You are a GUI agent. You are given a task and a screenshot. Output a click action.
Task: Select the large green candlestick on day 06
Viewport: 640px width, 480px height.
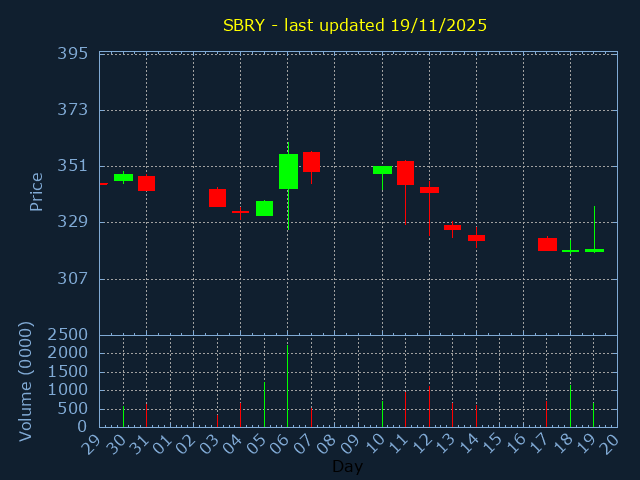tap(288, 171)
